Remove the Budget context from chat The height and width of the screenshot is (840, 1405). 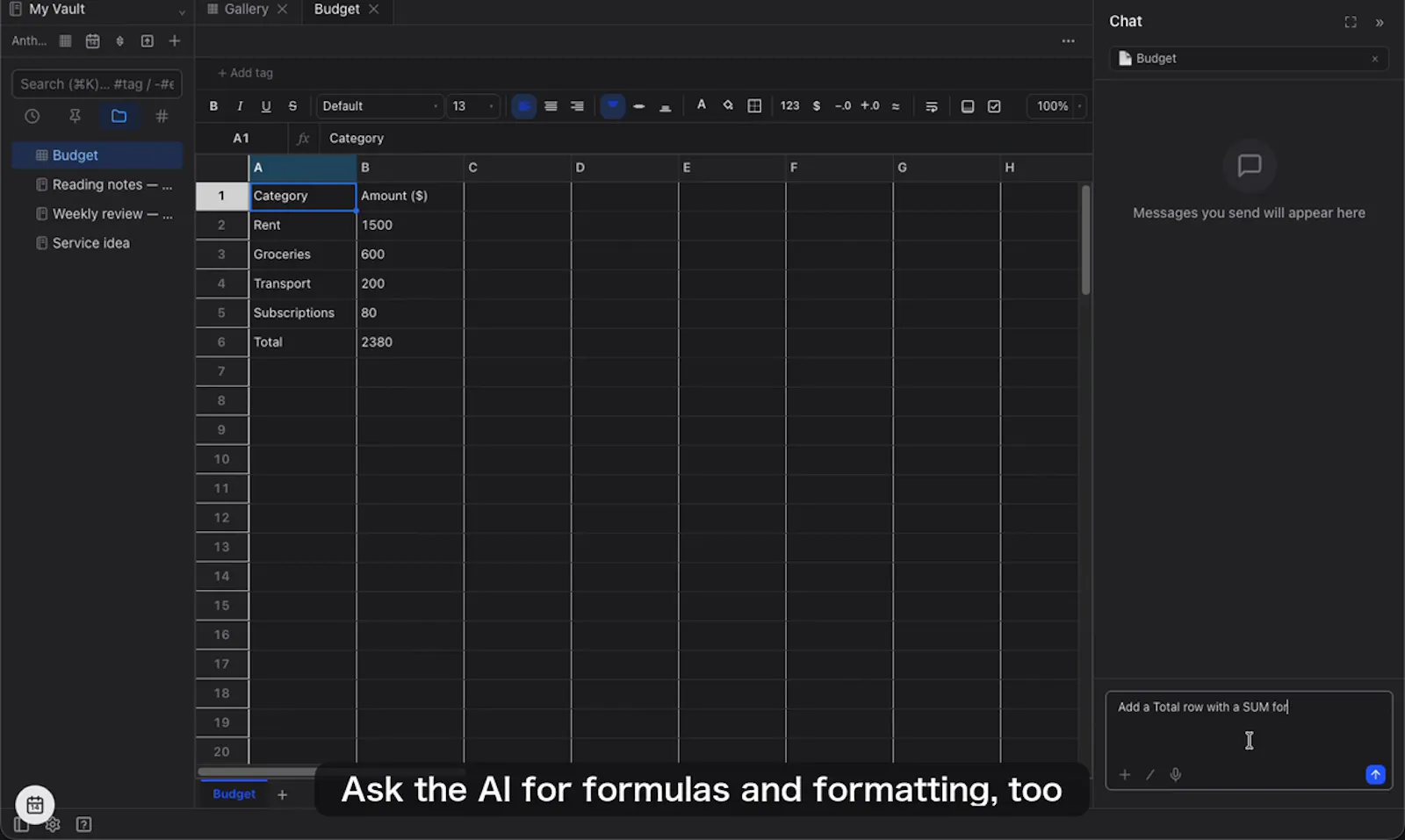point(1374,59)
